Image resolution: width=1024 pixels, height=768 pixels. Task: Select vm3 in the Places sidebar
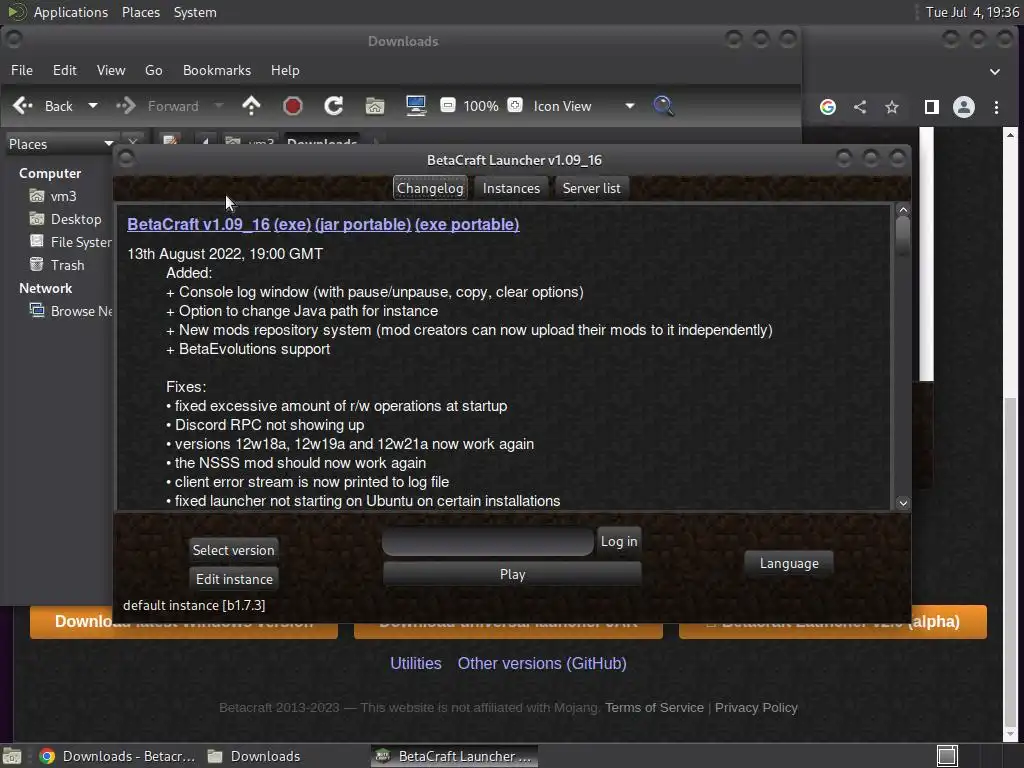point(63,196)
